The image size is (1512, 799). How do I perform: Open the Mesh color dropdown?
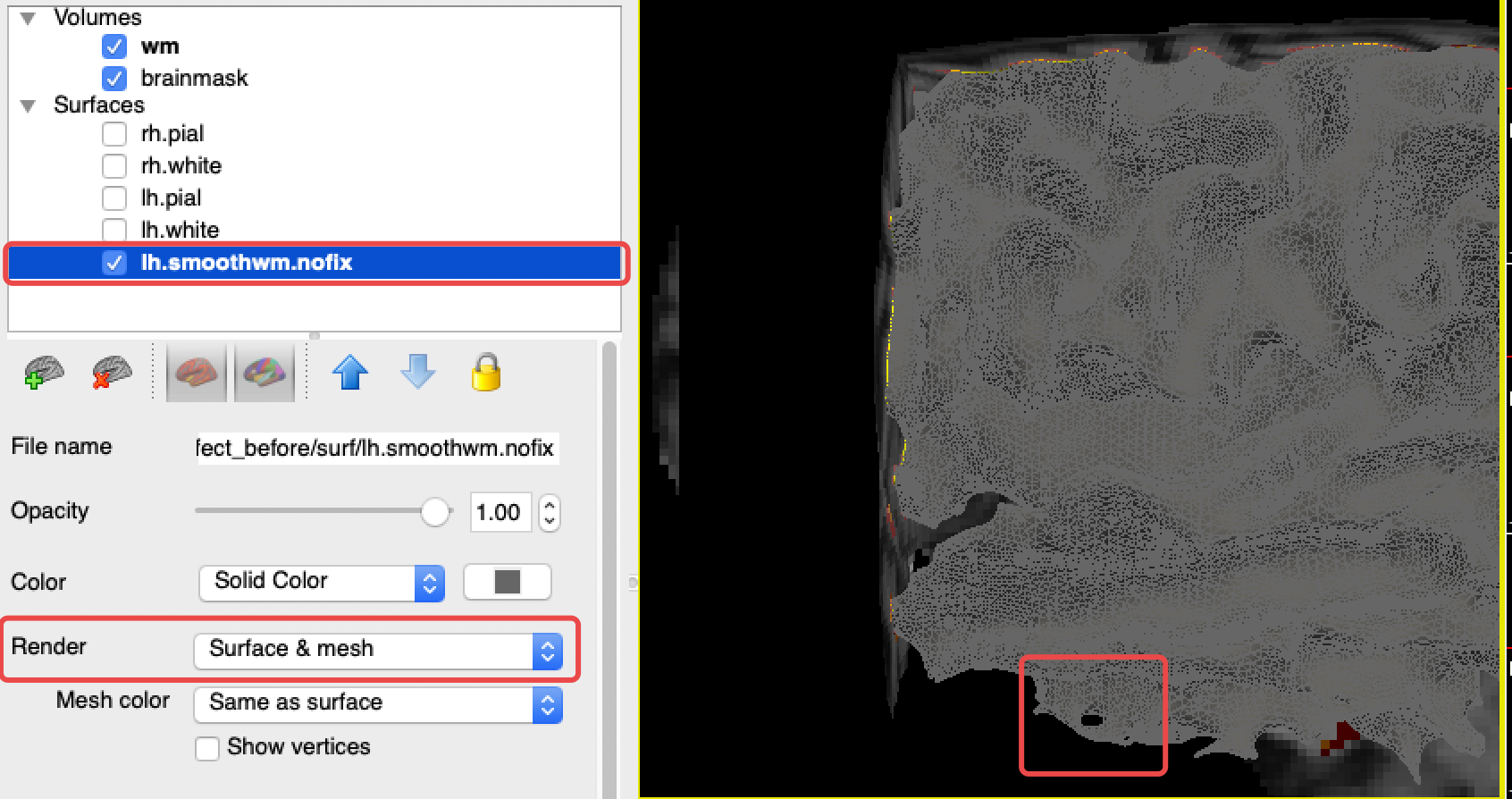378,704
